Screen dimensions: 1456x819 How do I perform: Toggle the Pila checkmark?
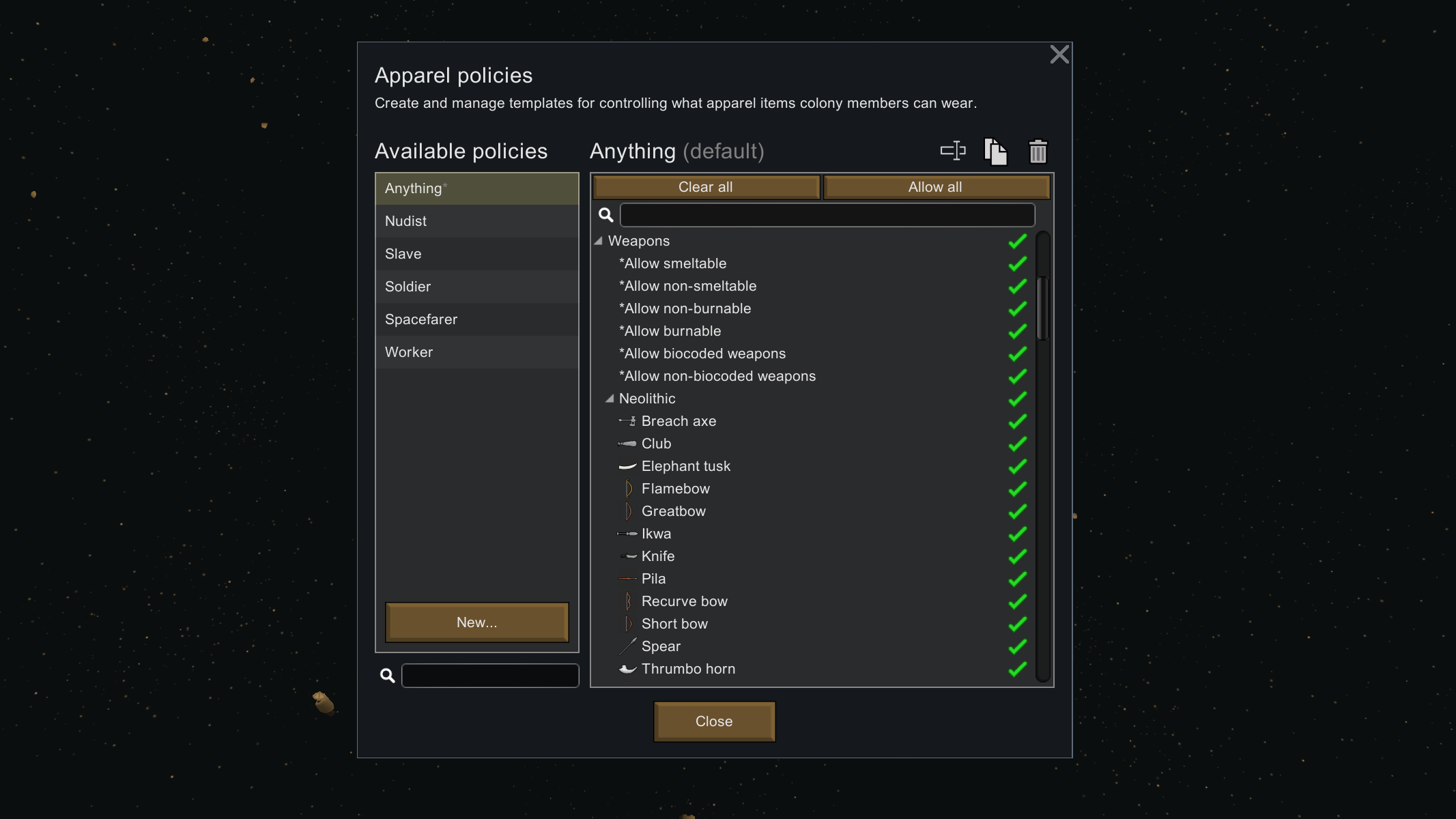(1017, 579)
